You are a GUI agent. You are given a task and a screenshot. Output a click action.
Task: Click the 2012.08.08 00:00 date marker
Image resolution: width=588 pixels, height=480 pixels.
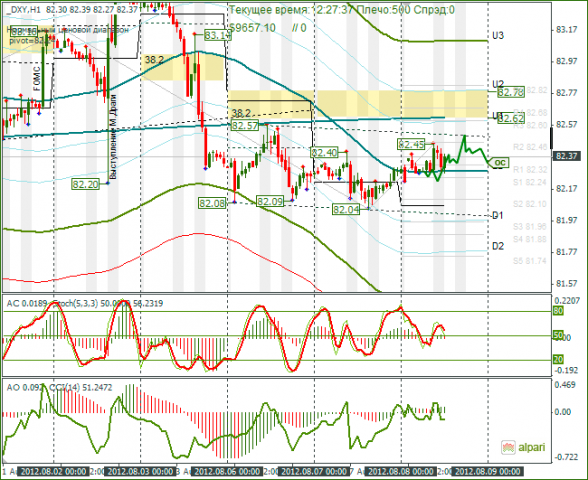pos(401,471)
